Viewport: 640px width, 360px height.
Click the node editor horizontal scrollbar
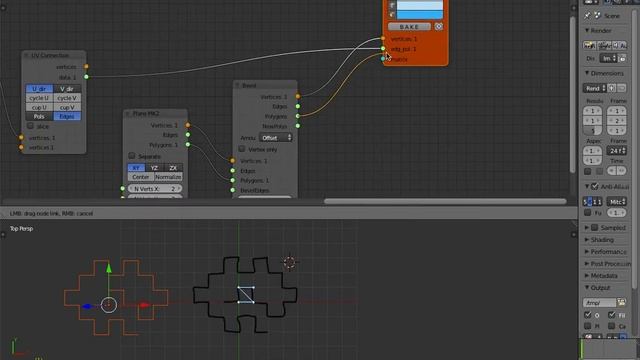point(445,201)
